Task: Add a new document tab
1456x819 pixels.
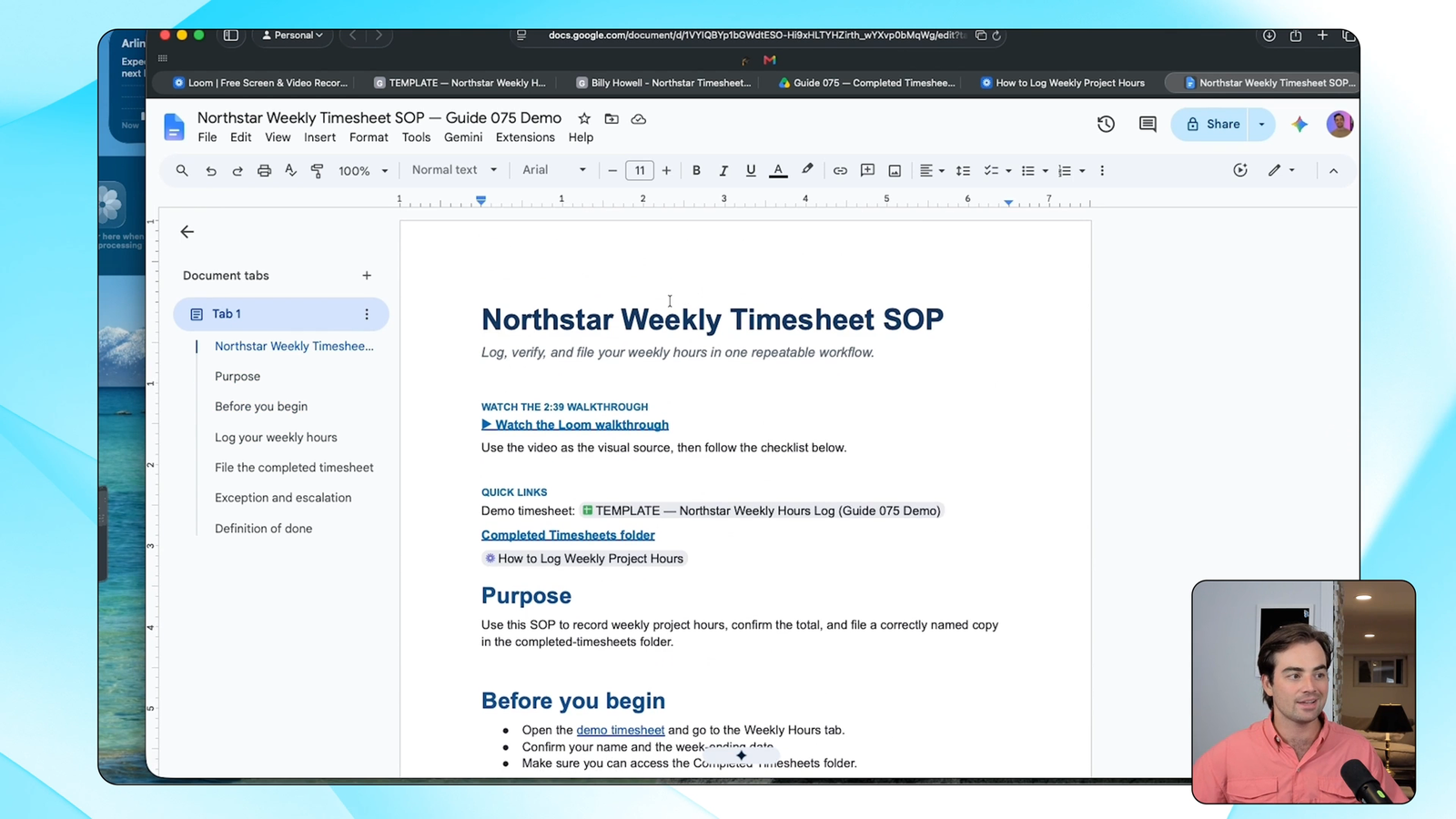Action: point(367,276)
